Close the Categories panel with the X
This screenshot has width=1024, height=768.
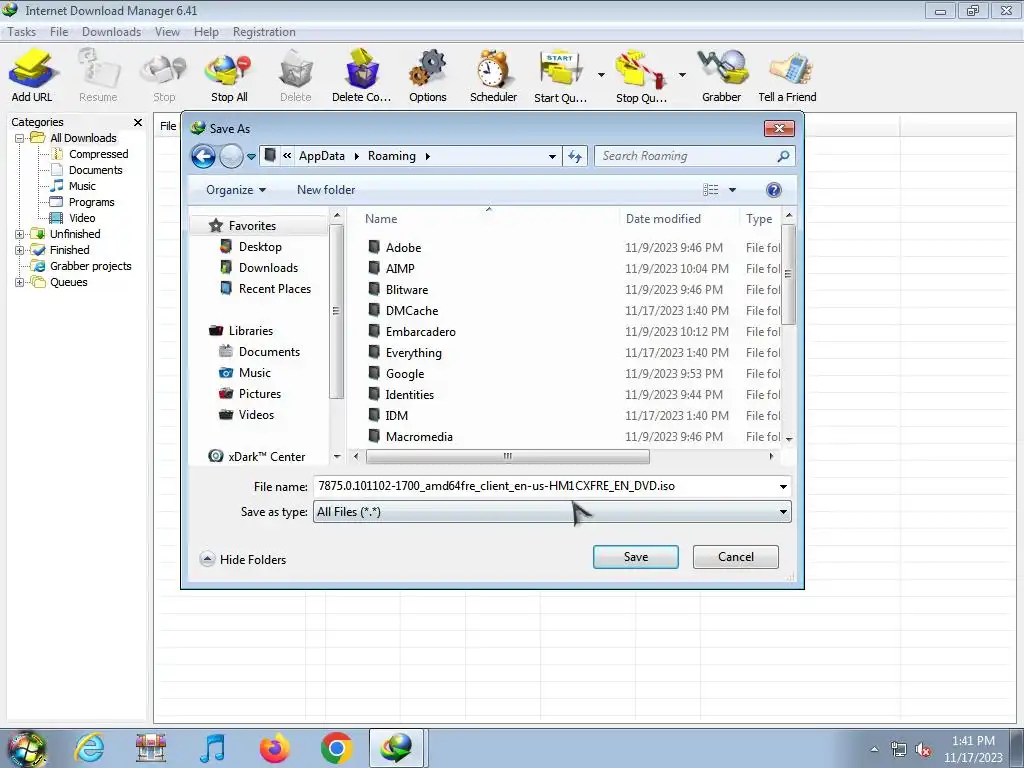[x=138, y=122]
